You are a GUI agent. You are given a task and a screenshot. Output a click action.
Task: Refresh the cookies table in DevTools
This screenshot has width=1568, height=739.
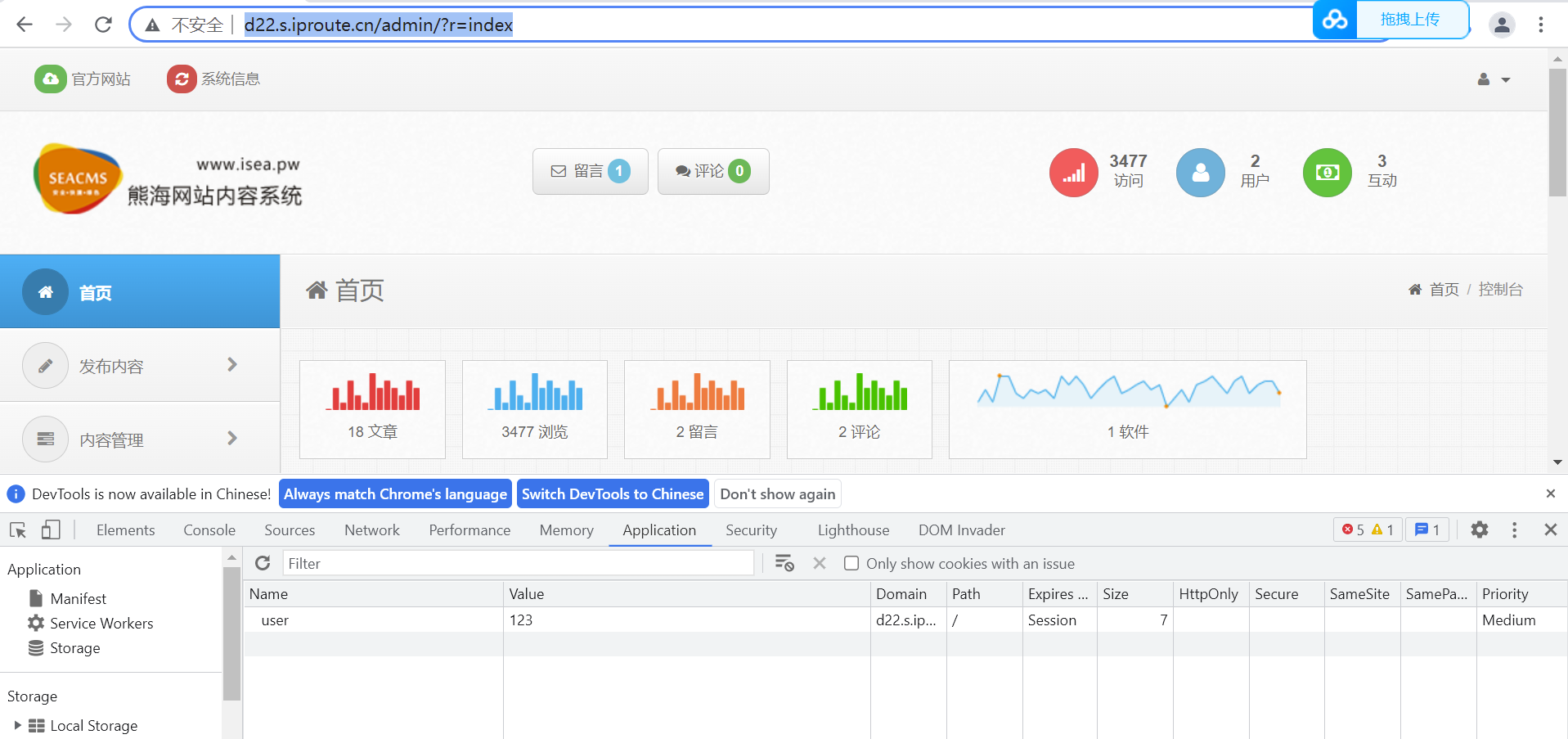pyautogui.click(x=263, y=563)
